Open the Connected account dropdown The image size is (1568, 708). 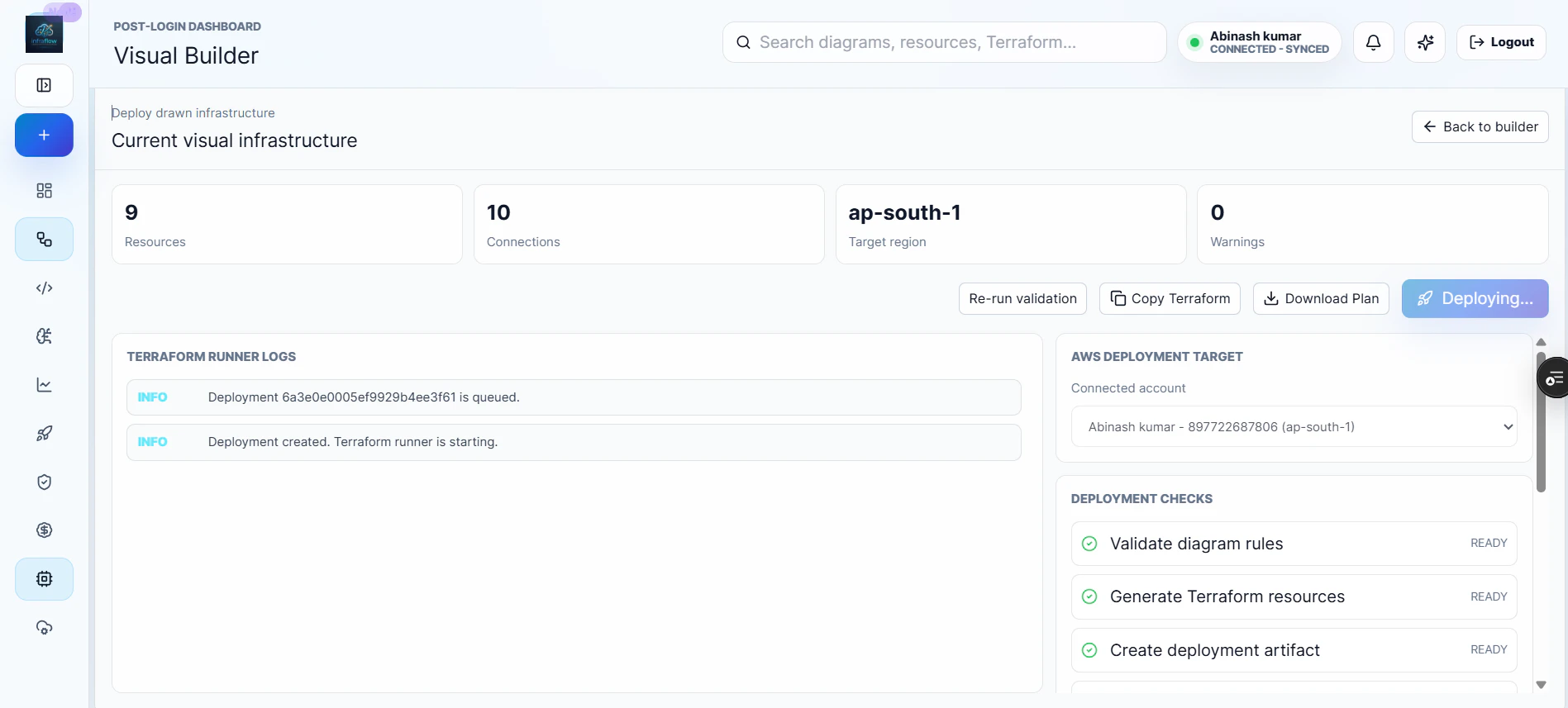1294,427
